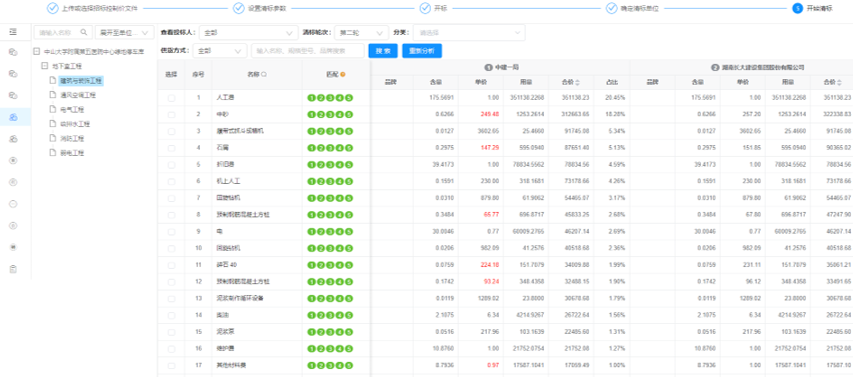Check the box for row 6 机上人工
The image size is (853, 377).
pyautogui.click(x=171, y=181)
